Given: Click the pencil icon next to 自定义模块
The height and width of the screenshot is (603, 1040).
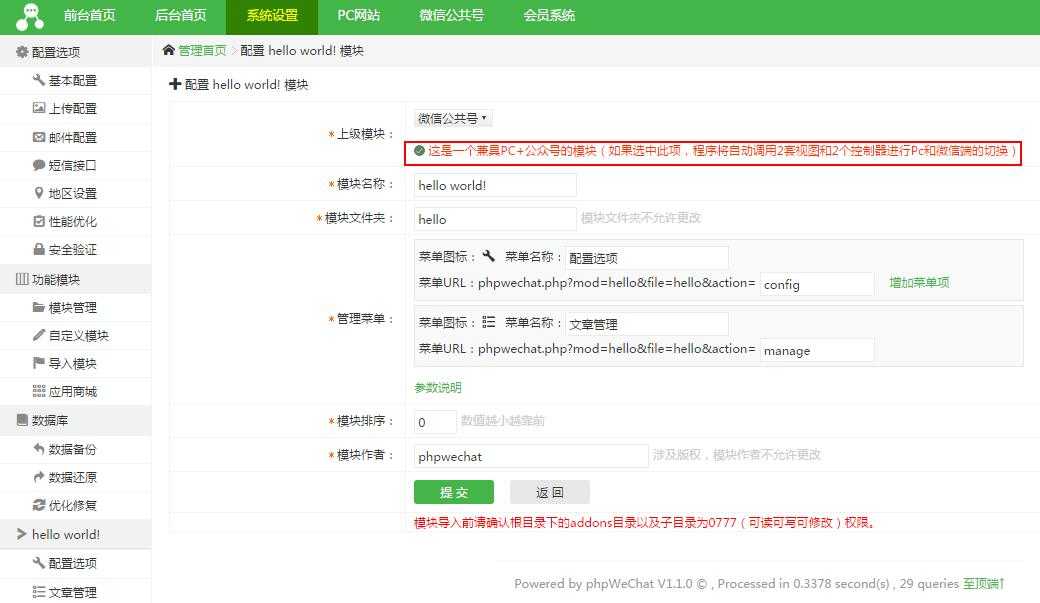Looking at the screenshot, I should (x=38, y=335).
